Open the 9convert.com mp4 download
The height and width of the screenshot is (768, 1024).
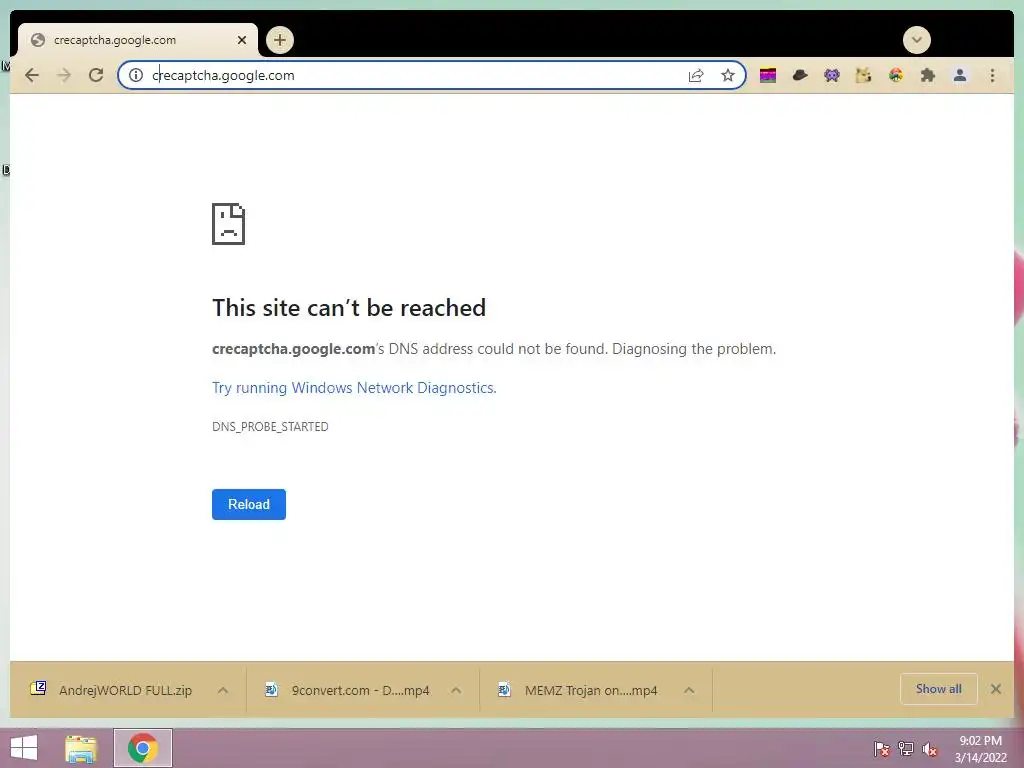pos(347,690)
